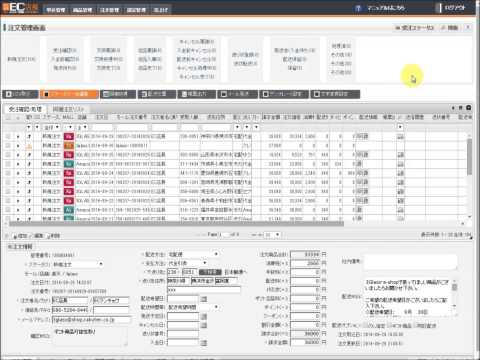Switch to 受注確認/処理 tab
Viewport: 480px width, 360px height.
coord(25,109)
